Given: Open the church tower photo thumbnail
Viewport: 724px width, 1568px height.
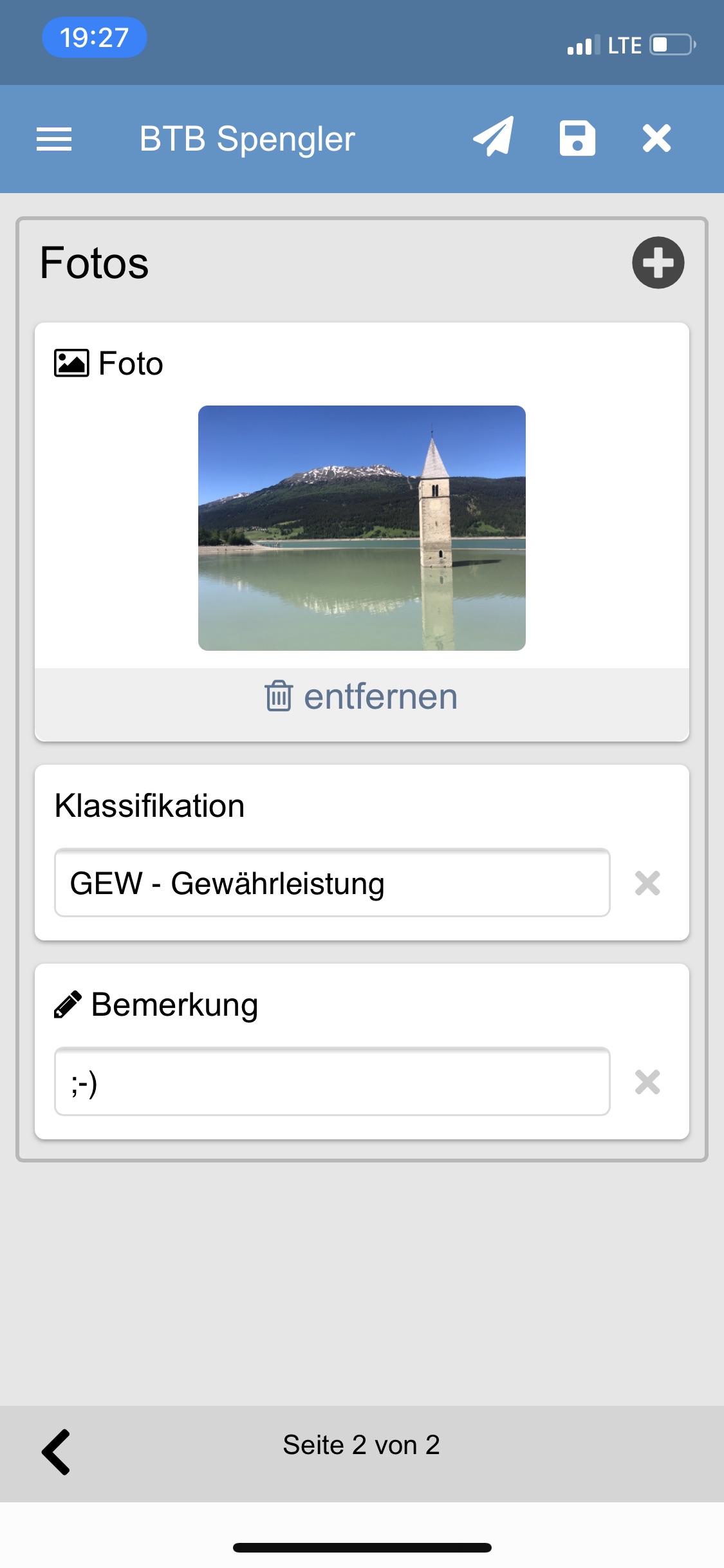Looking at the screenshot, I should coord(362,528).
